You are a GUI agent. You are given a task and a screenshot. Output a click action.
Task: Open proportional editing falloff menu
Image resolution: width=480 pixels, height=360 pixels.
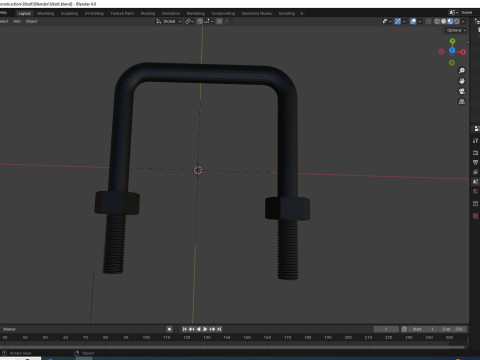pos(227,21)
